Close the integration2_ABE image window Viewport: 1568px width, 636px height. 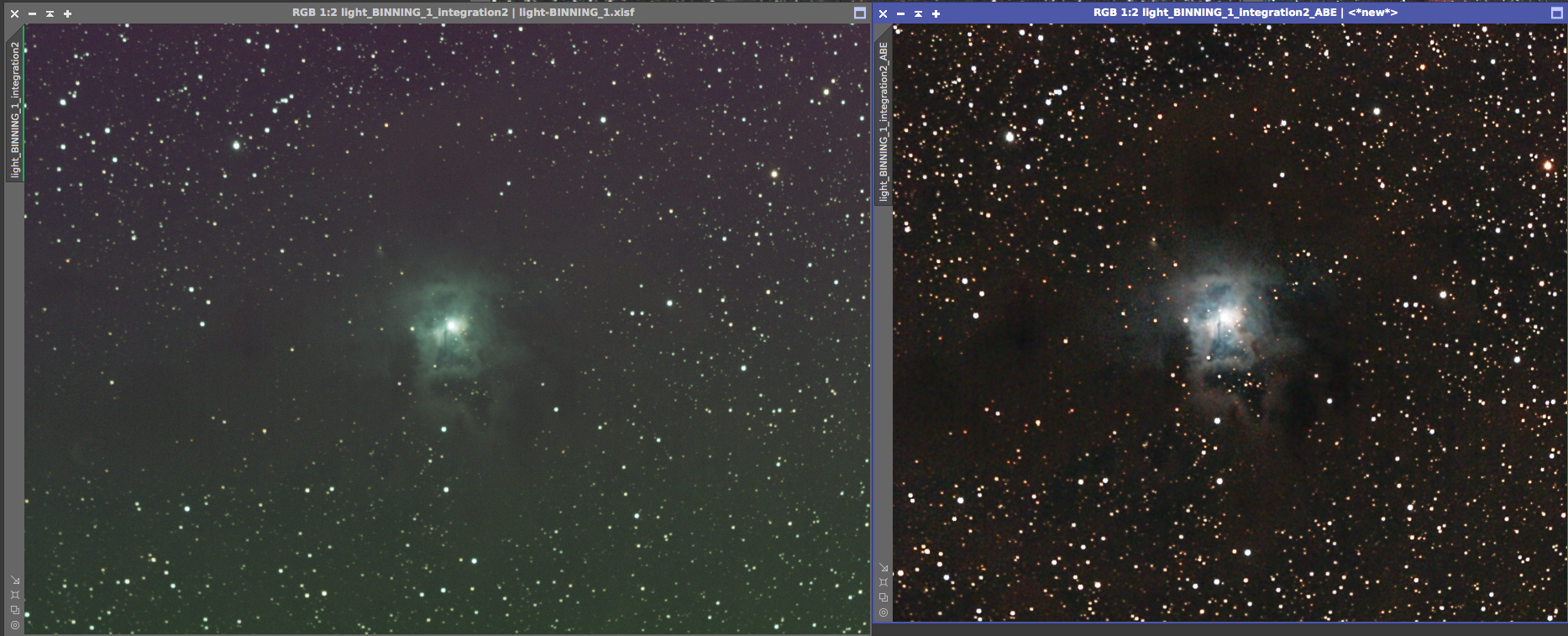click(x=883, y=13)
